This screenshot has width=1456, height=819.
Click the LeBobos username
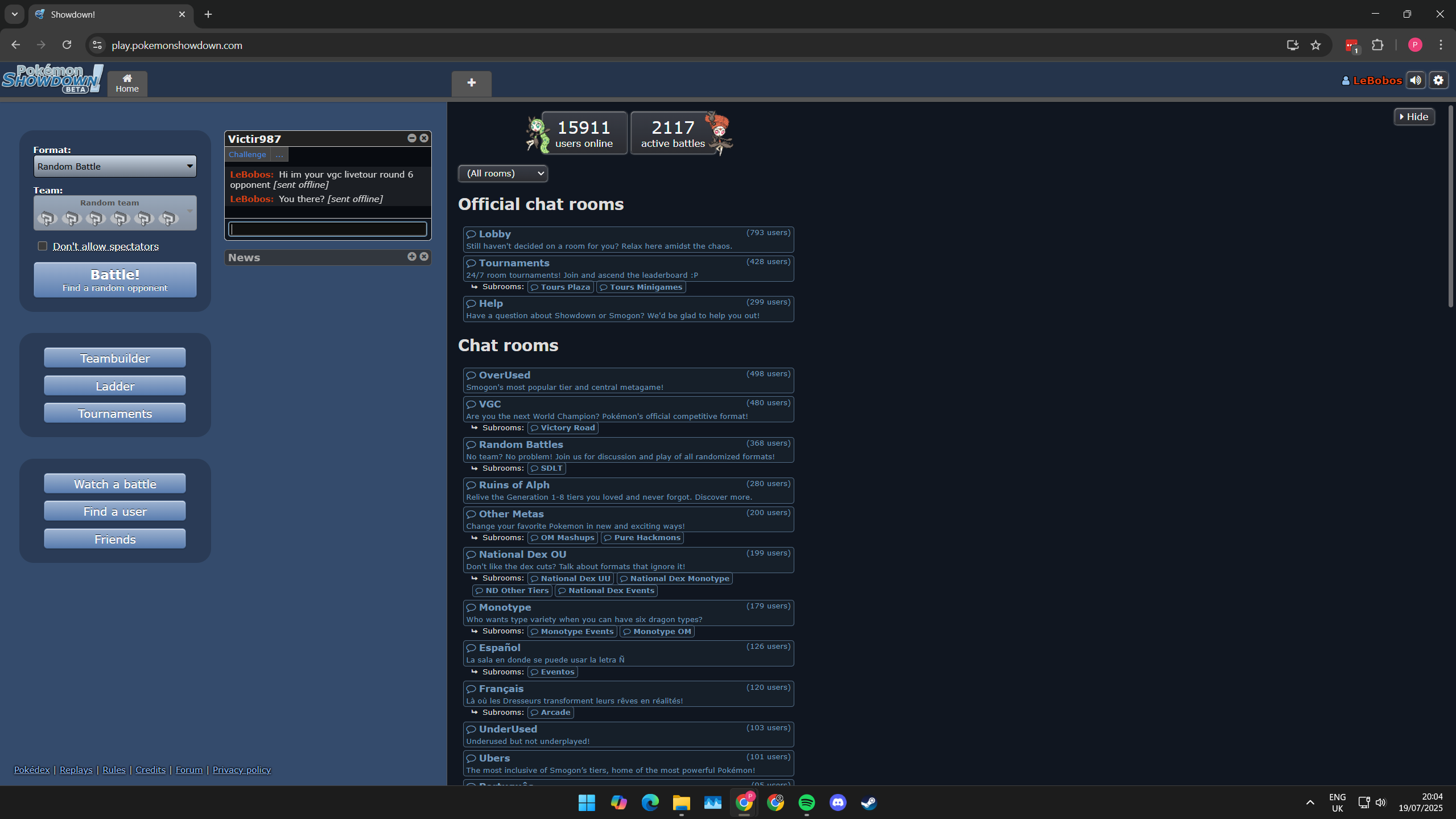(1372, 80)
